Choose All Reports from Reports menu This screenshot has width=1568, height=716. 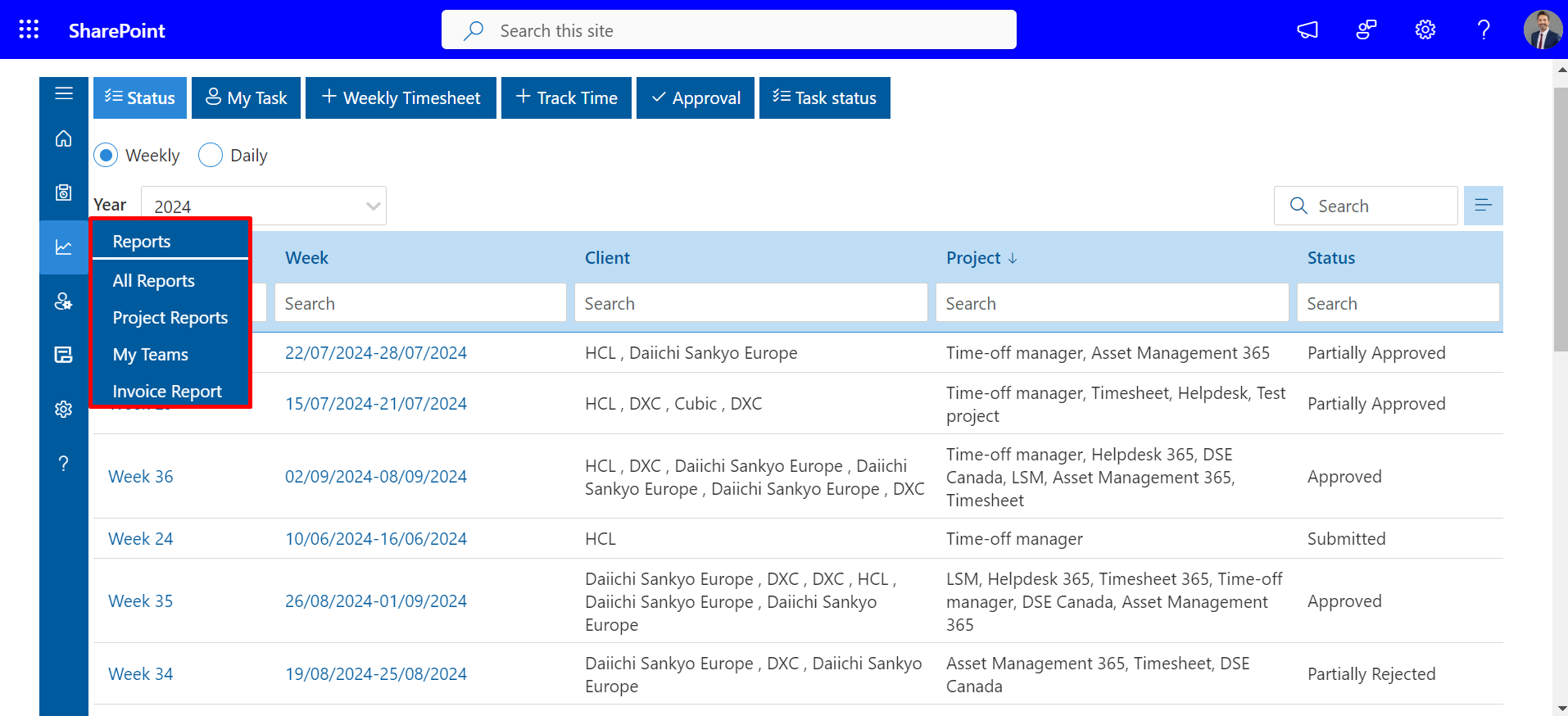tap(154, 281)
